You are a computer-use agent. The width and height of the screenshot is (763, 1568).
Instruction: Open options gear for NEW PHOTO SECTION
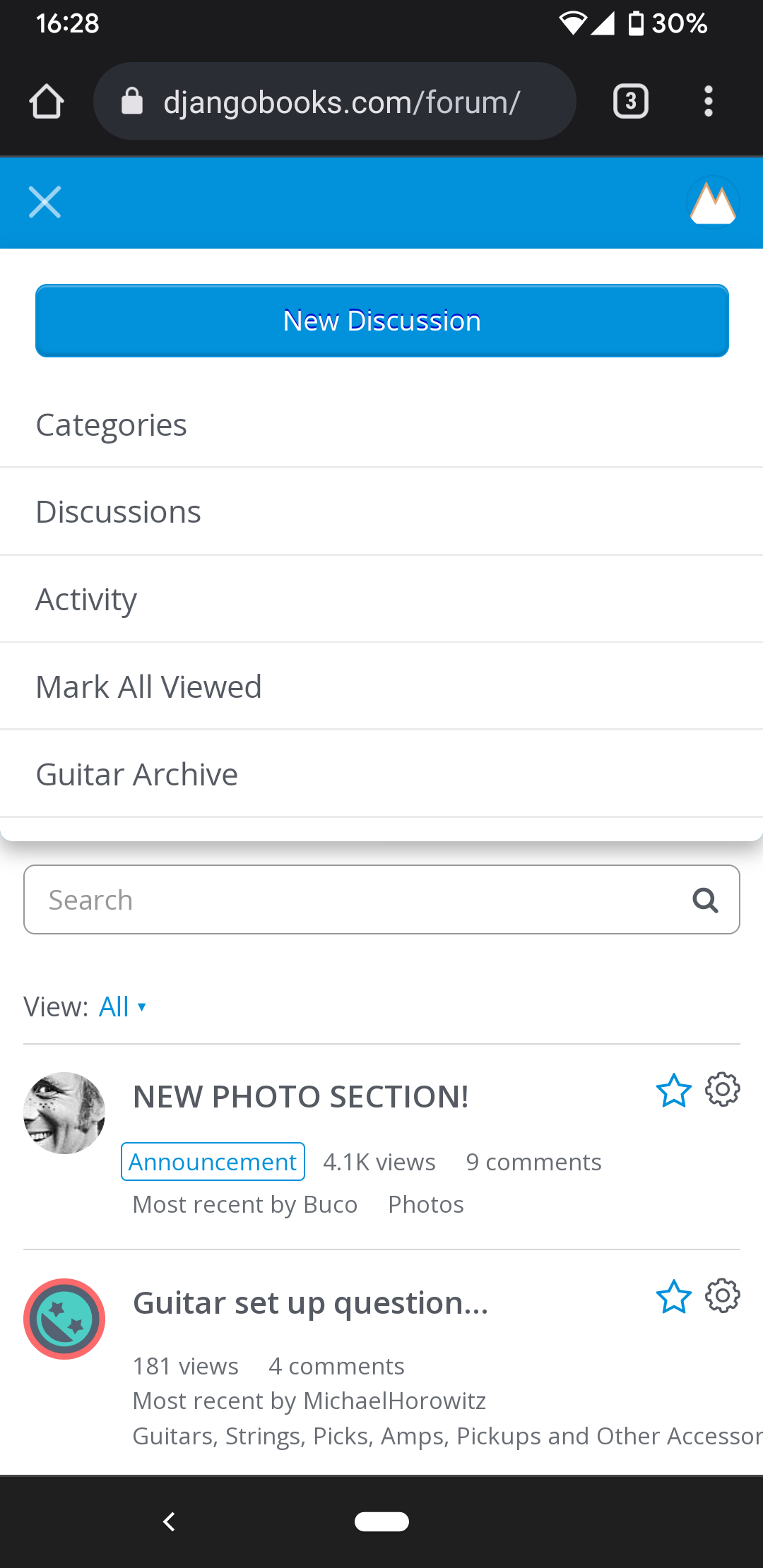[723, 1090]
